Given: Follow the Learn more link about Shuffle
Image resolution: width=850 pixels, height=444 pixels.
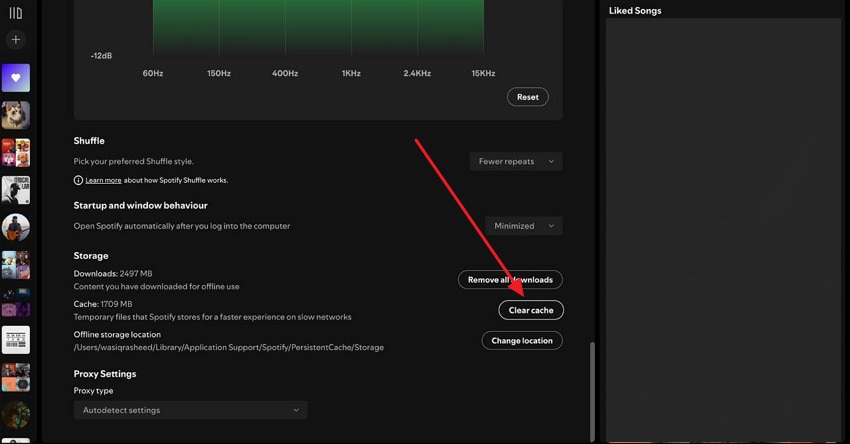Looking at the screenshot, I should coord(103,180).
